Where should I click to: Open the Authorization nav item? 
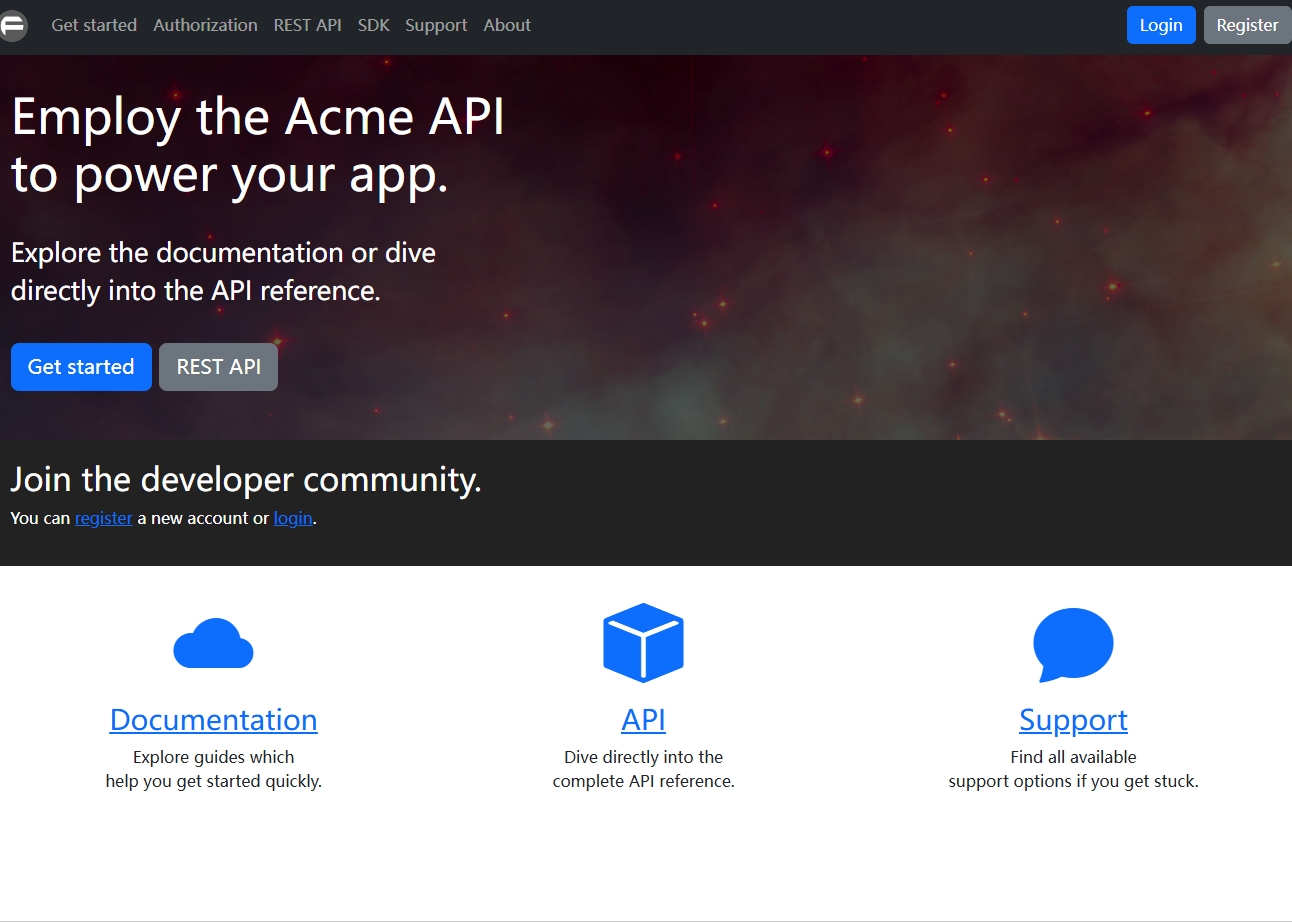point(205,26)
